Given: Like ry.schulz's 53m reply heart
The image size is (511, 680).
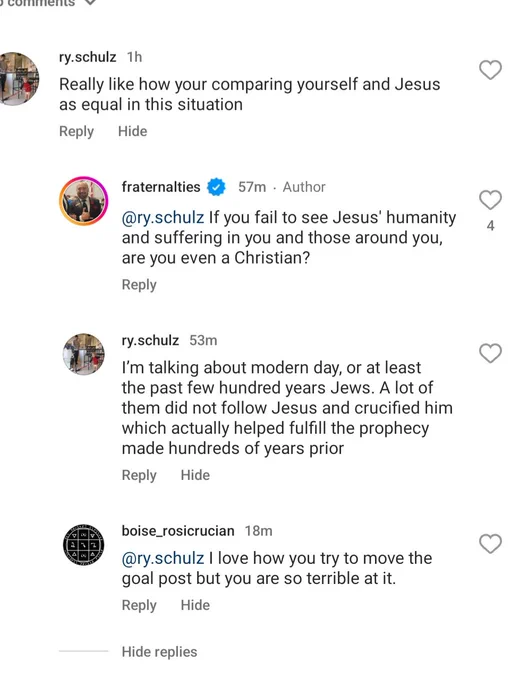Looking at the screenshot, I should [x=490, y=353].
